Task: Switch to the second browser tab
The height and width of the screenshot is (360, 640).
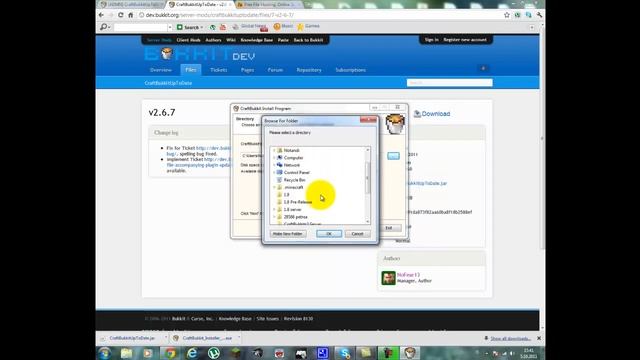Action: 199,4
